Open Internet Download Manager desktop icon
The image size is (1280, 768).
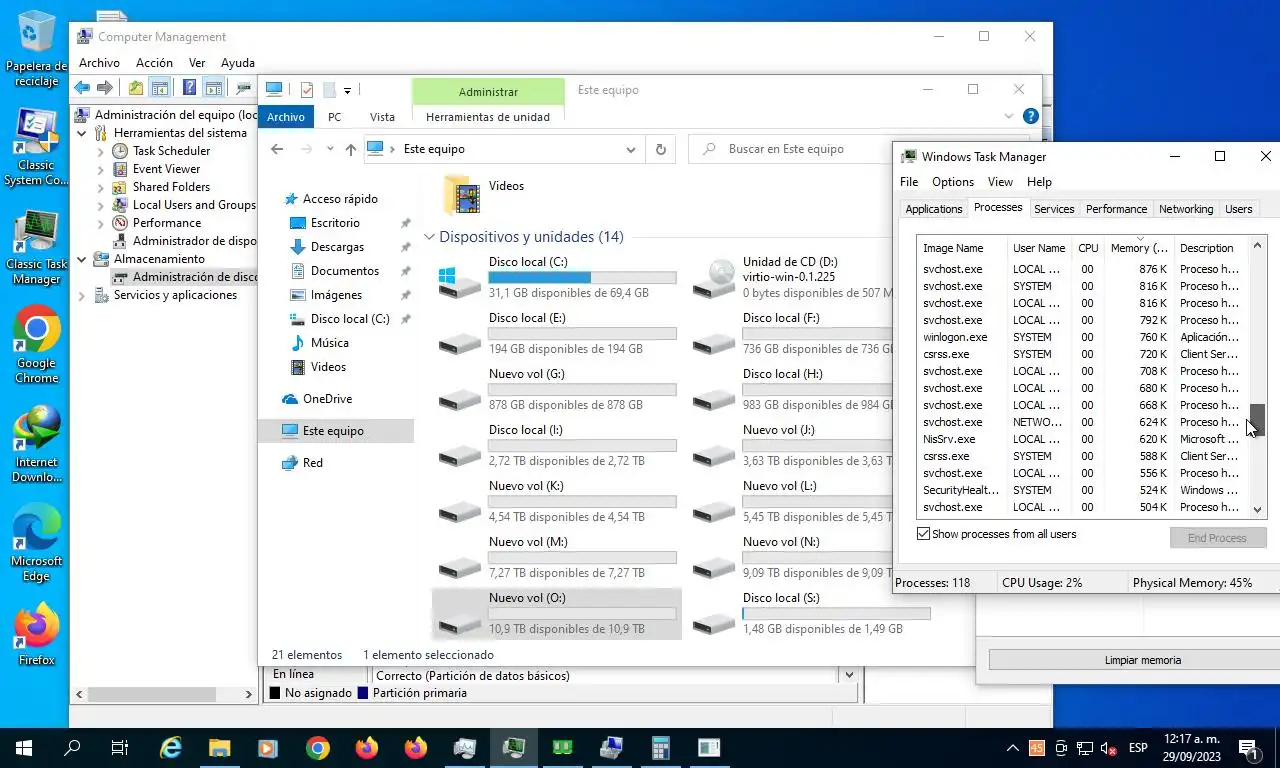click(x=36, y=444)
